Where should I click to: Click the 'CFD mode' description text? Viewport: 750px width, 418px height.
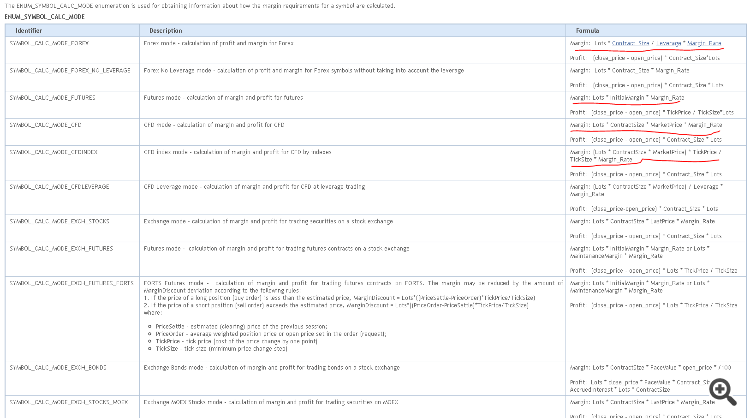click(x=214, y=125)
